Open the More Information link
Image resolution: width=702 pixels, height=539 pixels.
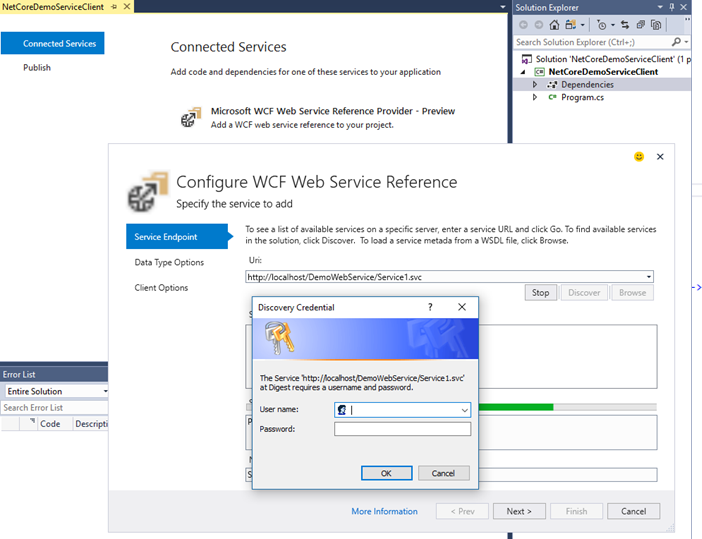pos(384,511)
